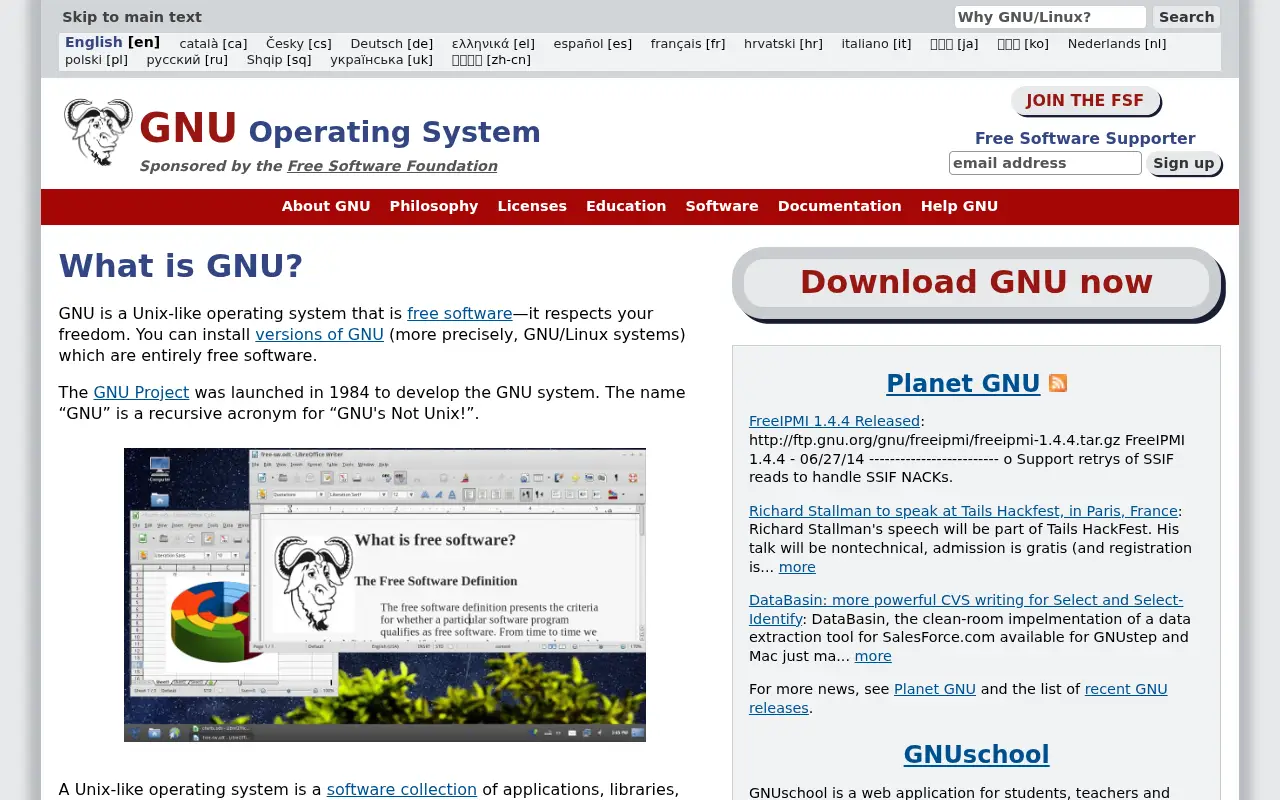Open the Philosophy menu item
The image size is (1280, 800).
[x=434, y=206]
